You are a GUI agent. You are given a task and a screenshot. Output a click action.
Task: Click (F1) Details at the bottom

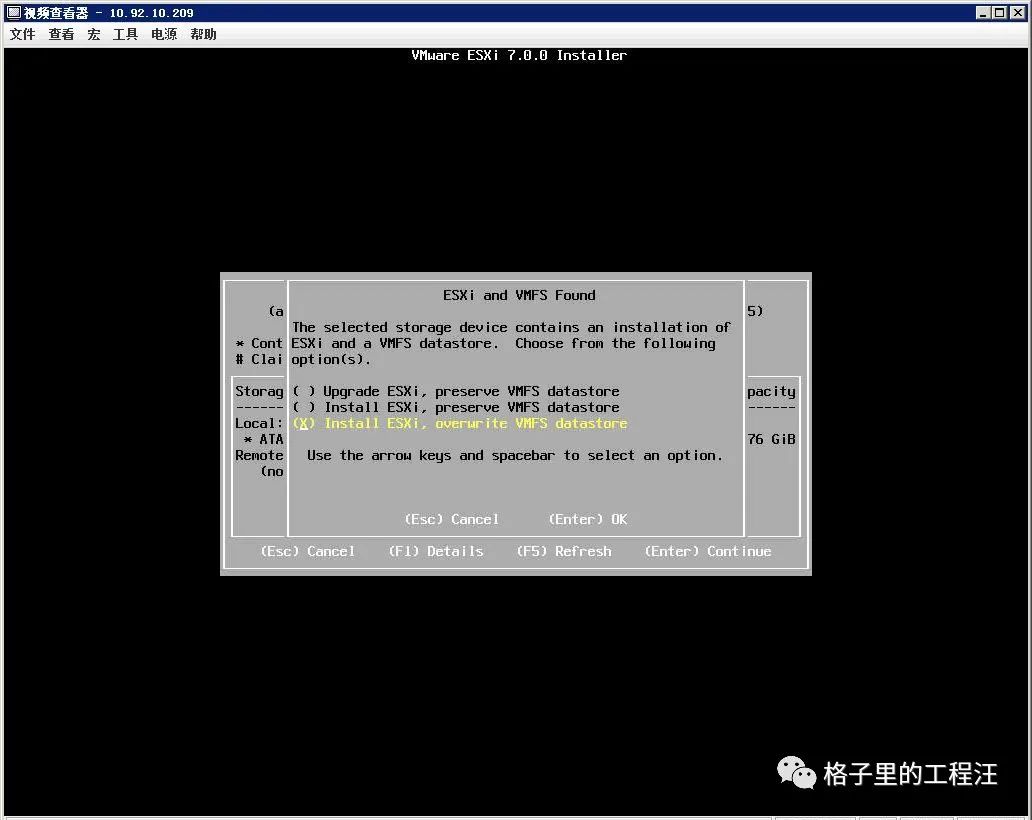click(x=436, y=551)
